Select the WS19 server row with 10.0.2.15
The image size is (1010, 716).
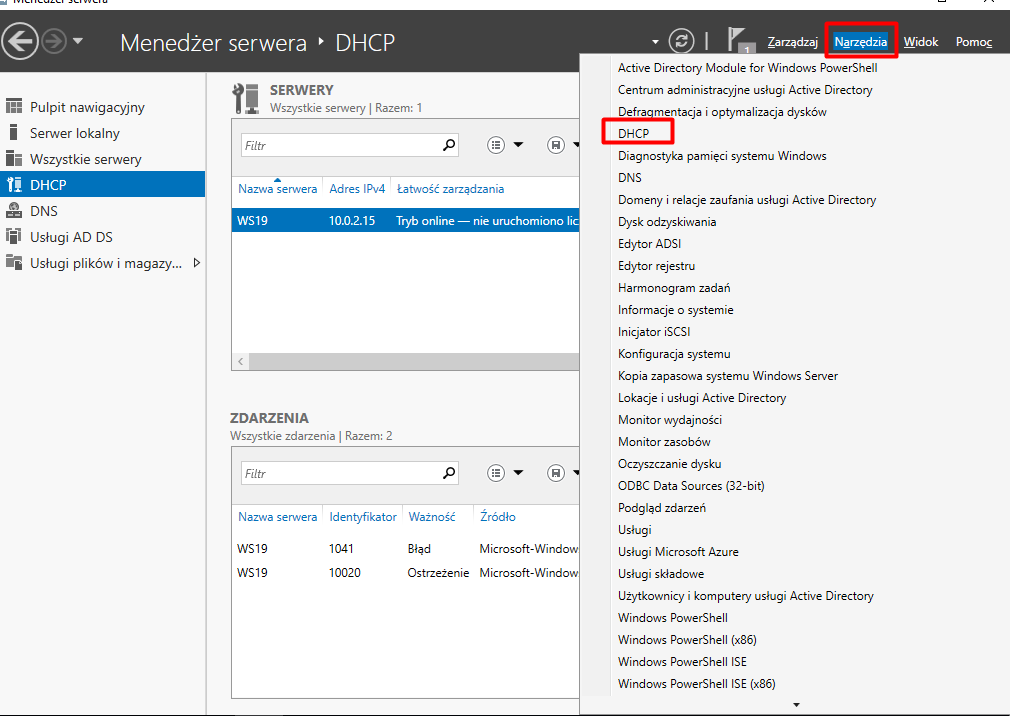[400, 220]
